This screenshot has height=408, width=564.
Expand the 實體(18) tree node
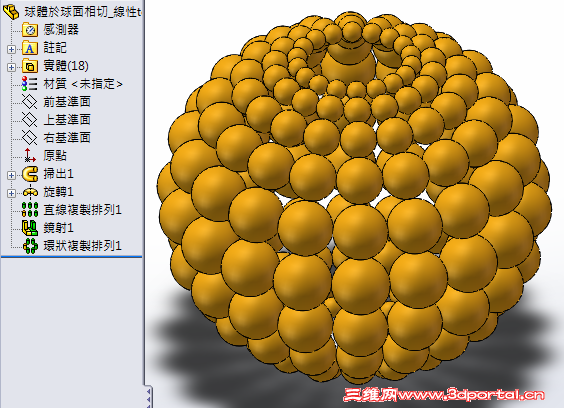11,67
